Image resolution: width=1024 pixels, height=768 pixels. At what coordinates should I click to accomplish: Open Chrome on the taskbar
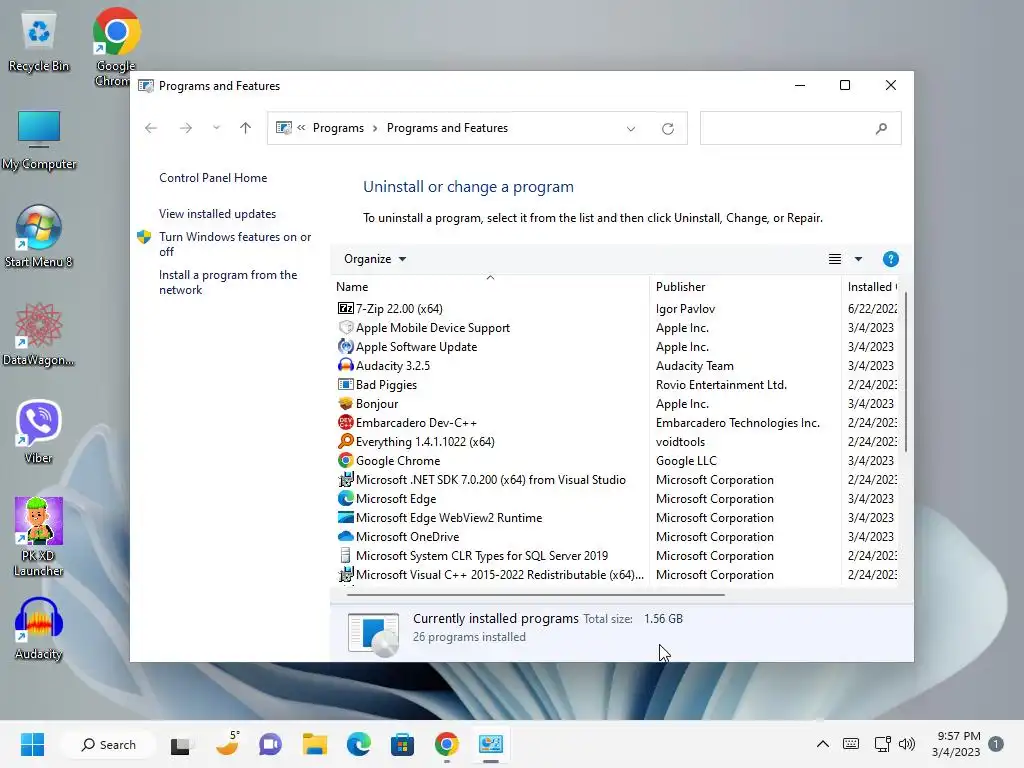(447, 744)
